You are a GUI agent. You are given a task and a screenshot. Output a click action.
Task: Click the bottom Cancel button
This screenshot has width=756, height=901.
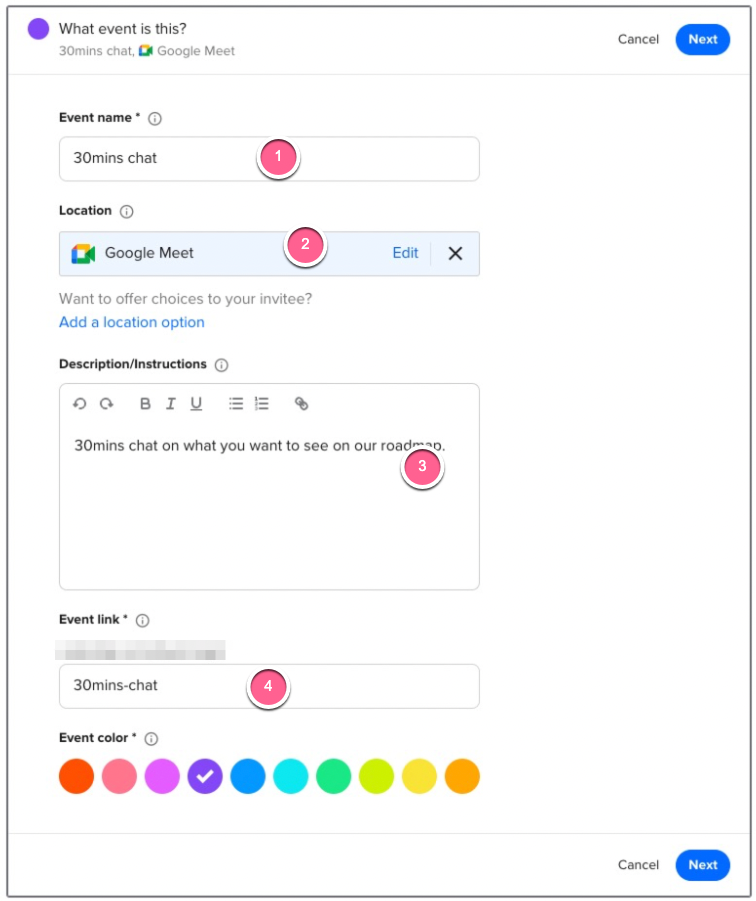coord(638,865)
